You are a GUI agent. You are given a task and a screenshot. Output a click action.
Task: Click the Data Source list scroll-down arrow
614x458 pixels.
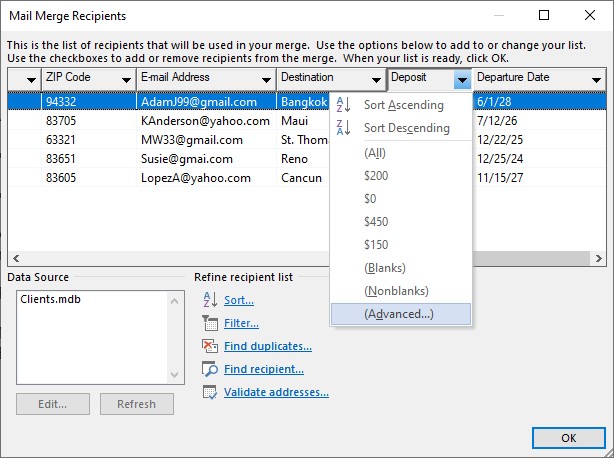pyautogui.click(x=175, y=375)
